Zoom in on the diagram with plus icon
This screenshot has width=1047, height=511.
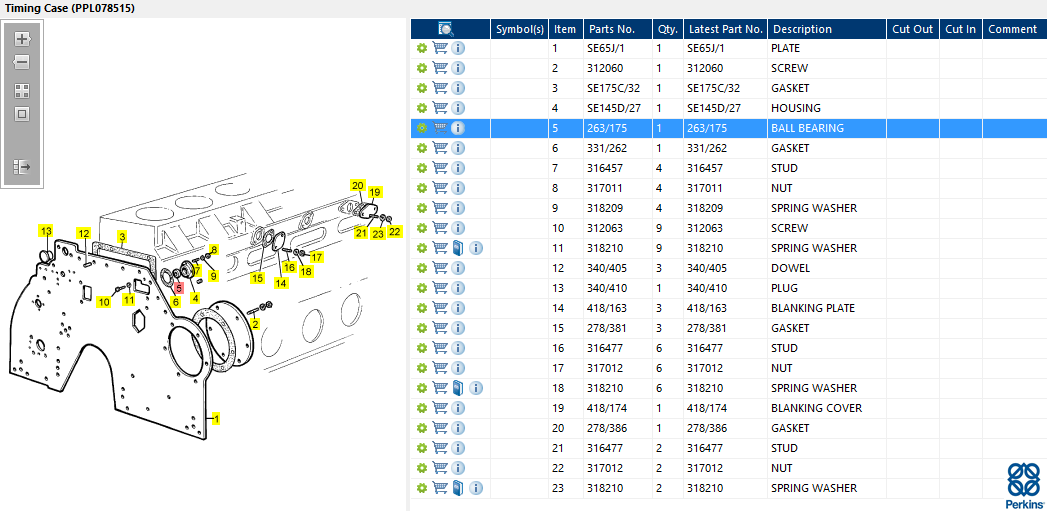coord(22,38)
